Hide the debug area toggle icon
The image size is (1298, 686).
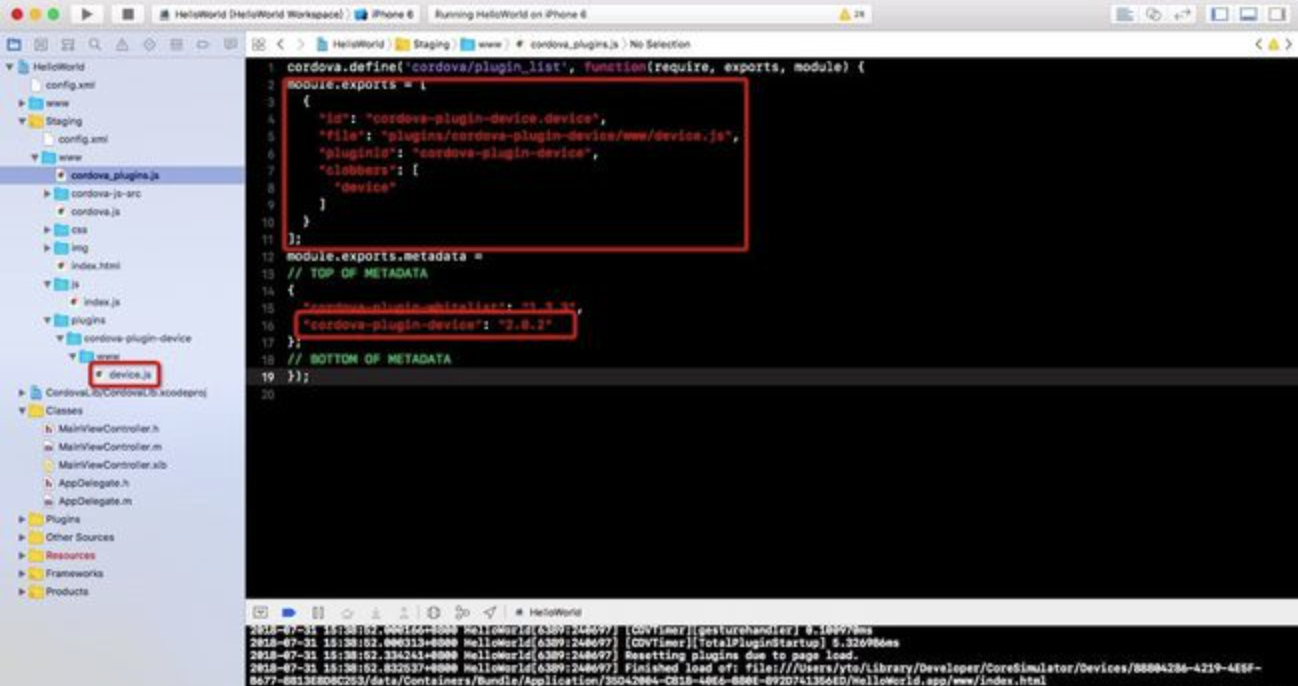point(260,612)
